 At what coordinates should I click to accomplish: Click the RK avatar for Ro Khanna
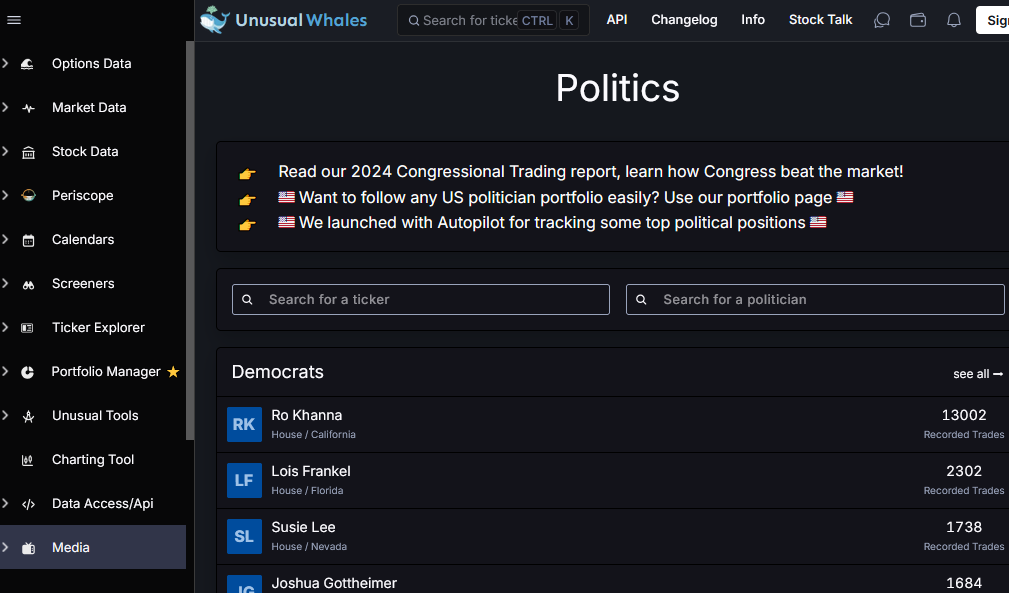(x=245, y=424)
